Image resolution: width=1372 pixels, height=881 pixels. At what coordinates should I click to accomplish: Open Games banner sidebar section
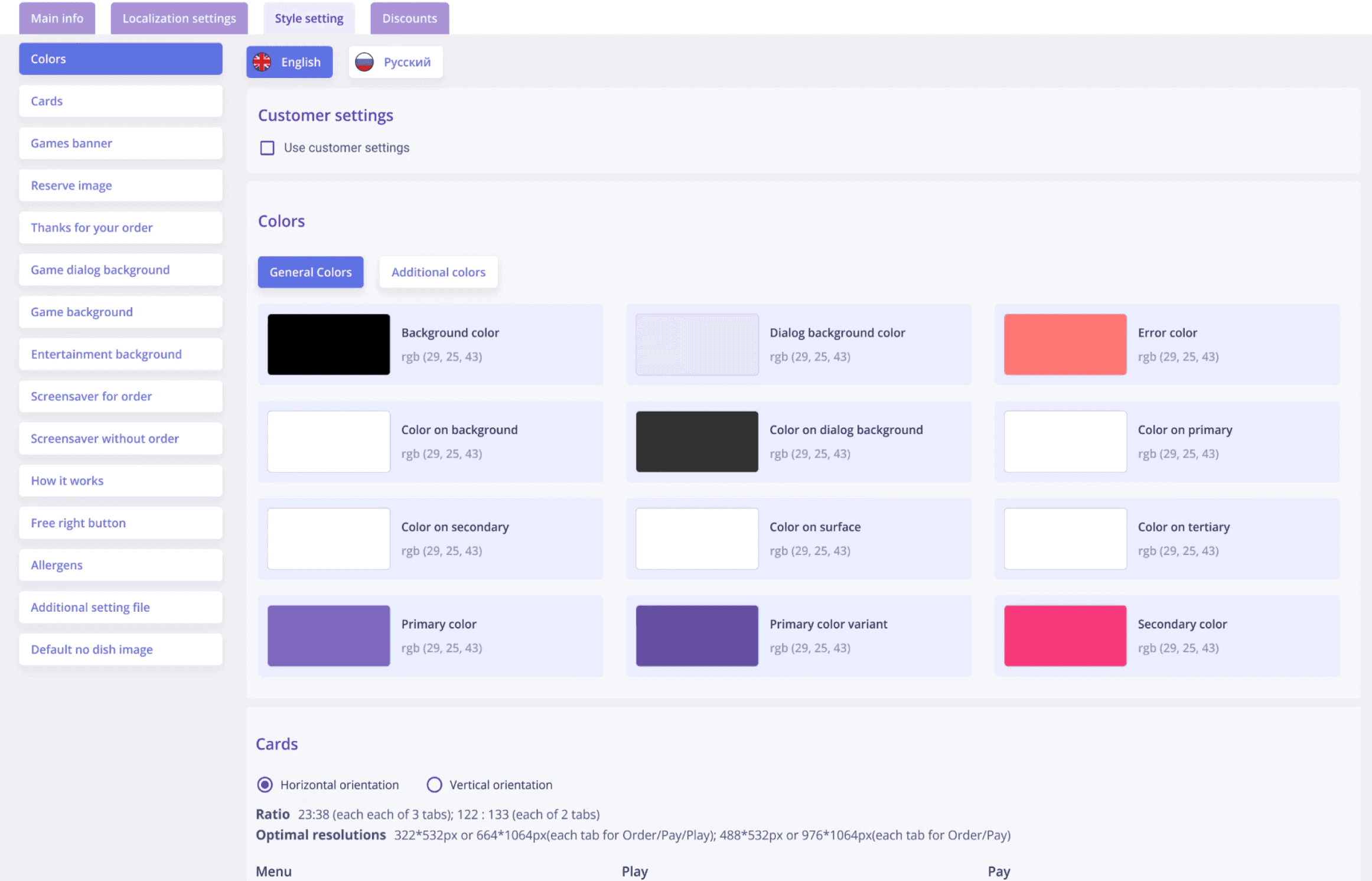point(120,143)
